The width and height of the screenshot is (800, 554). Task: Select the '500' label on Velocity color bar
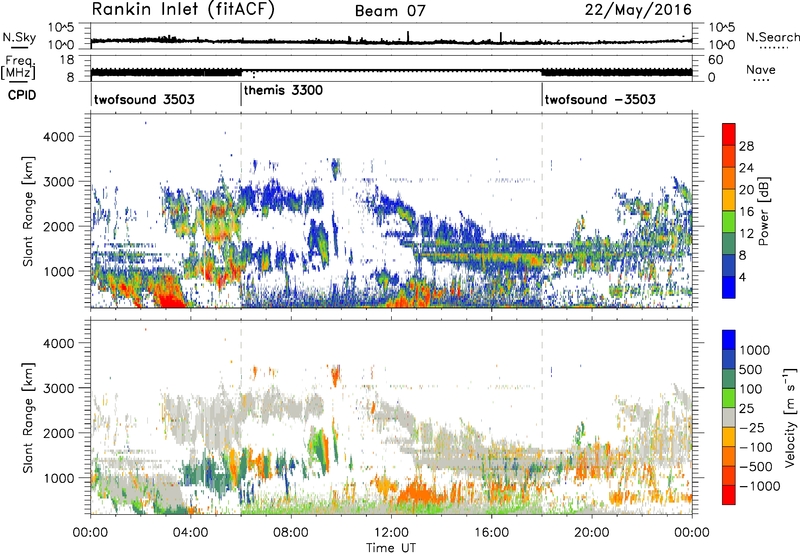coord(751,370)
